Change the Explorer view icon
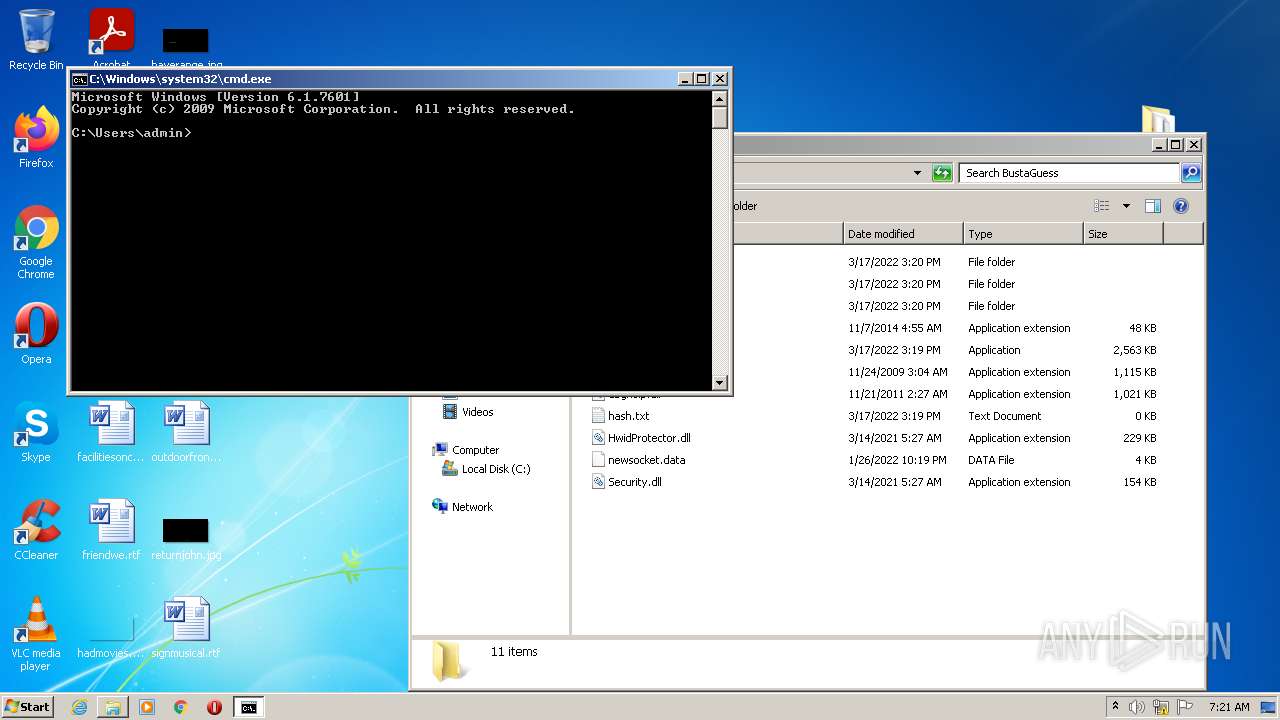This screenshot has width=1280, height=720. click(x=1102, y=206)
